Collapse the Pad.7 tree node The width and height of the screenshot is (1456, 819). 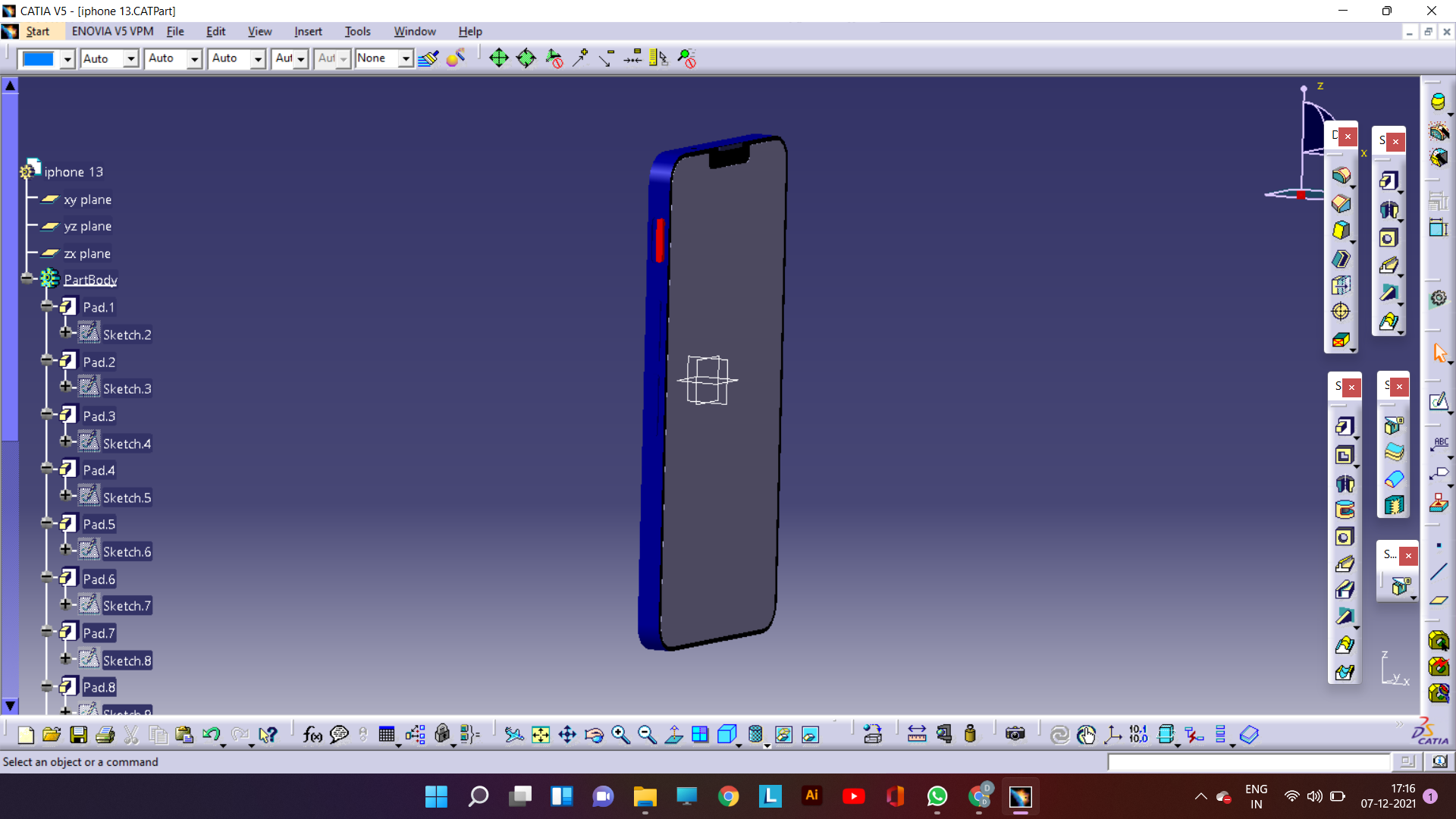[47, 632]
